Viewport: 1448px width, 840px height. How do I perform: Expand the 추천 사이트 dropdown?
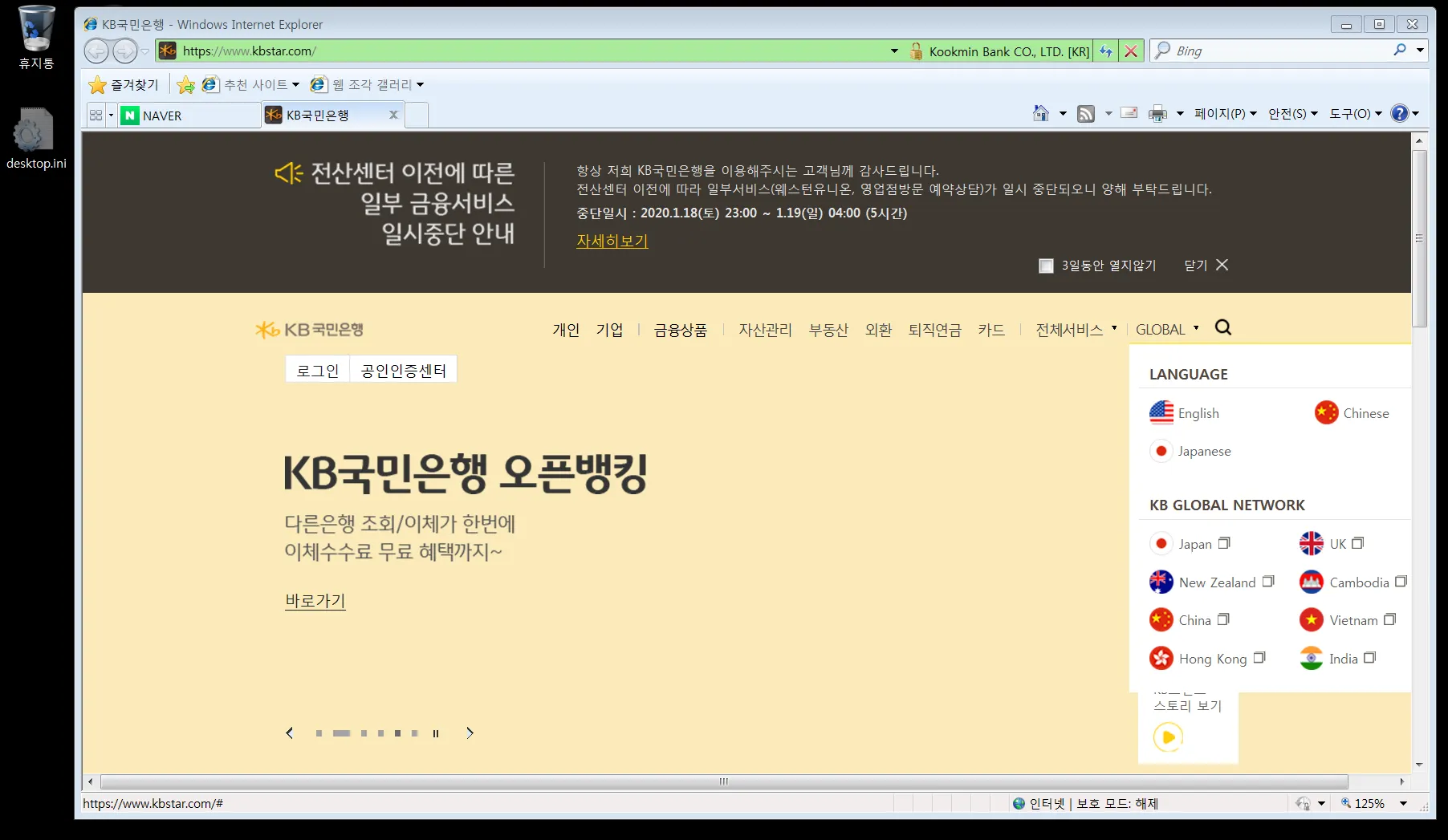295,85
